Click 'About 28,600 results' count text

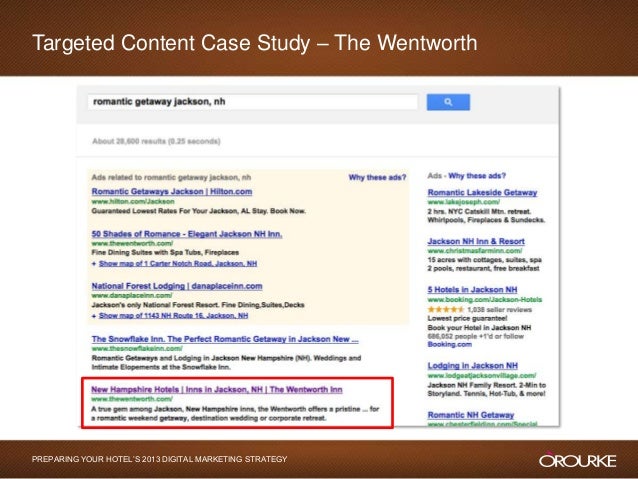(x=156, y=141)
